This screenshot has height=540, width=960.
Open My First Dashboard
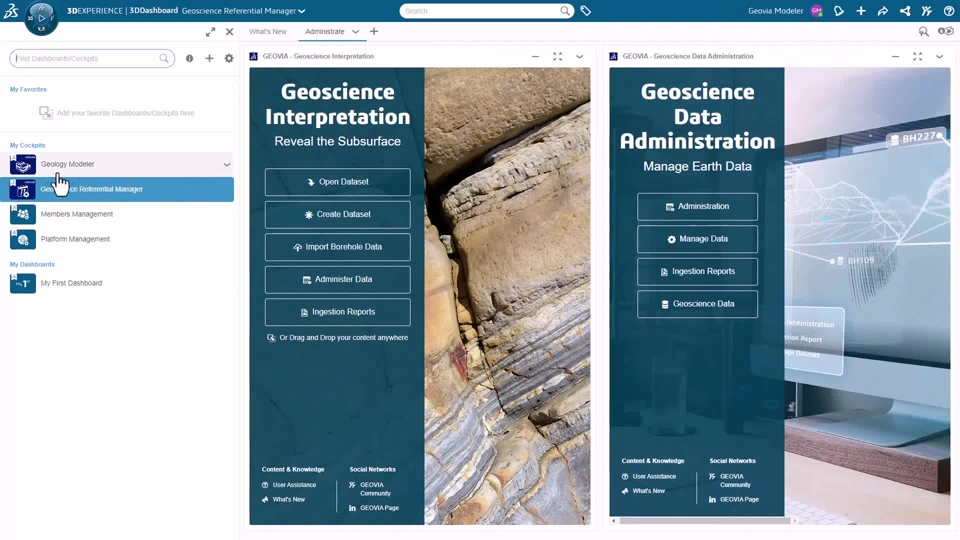point(116,283)
